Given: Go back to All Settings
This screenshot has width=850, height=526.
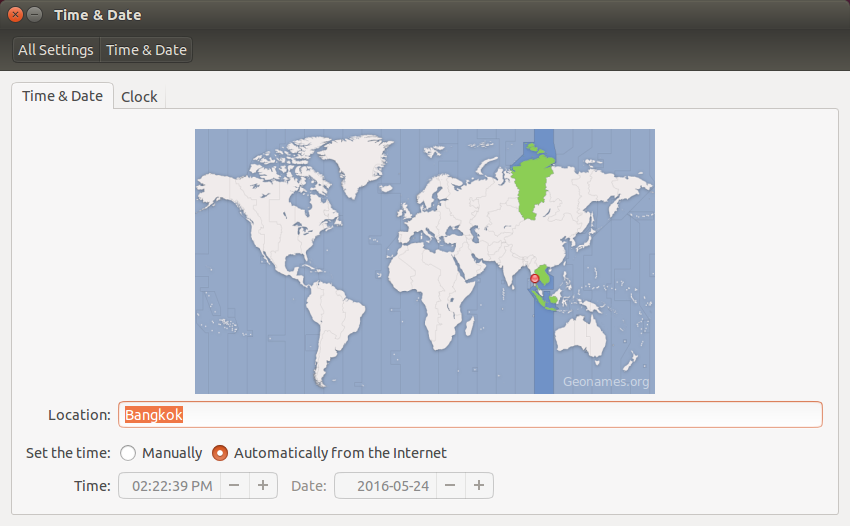Looking at the screenshot, I should (x=56, y=50).
